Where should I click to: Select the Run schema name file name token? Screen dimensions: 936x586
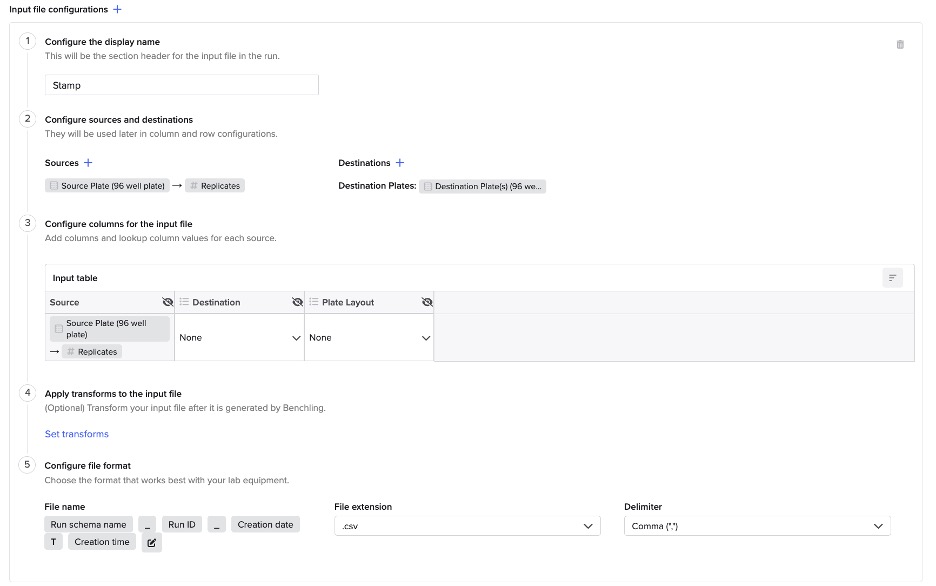(x=88, y=524)
